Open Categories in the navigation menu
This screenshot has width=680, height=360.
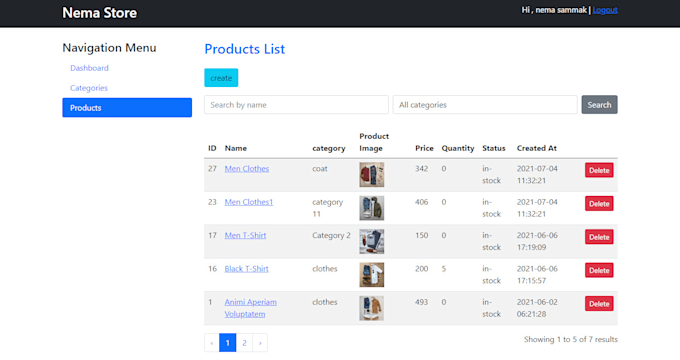point(89,88)
